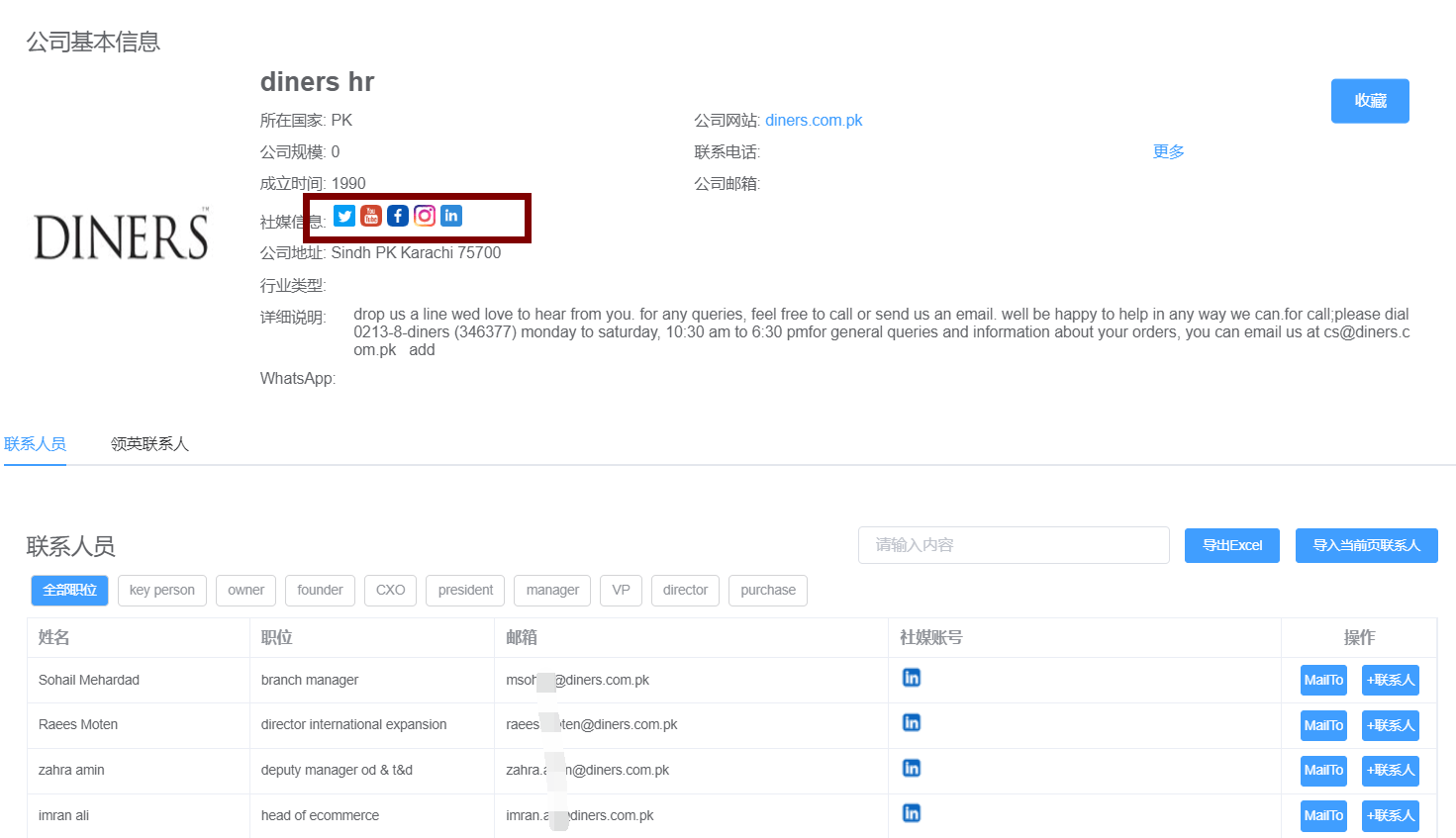Screen dimensions: 1456x838
Task: Open Sohail Mehardad's LinkedIn icon
Action: pyautogui.click(x=912, y=678)
